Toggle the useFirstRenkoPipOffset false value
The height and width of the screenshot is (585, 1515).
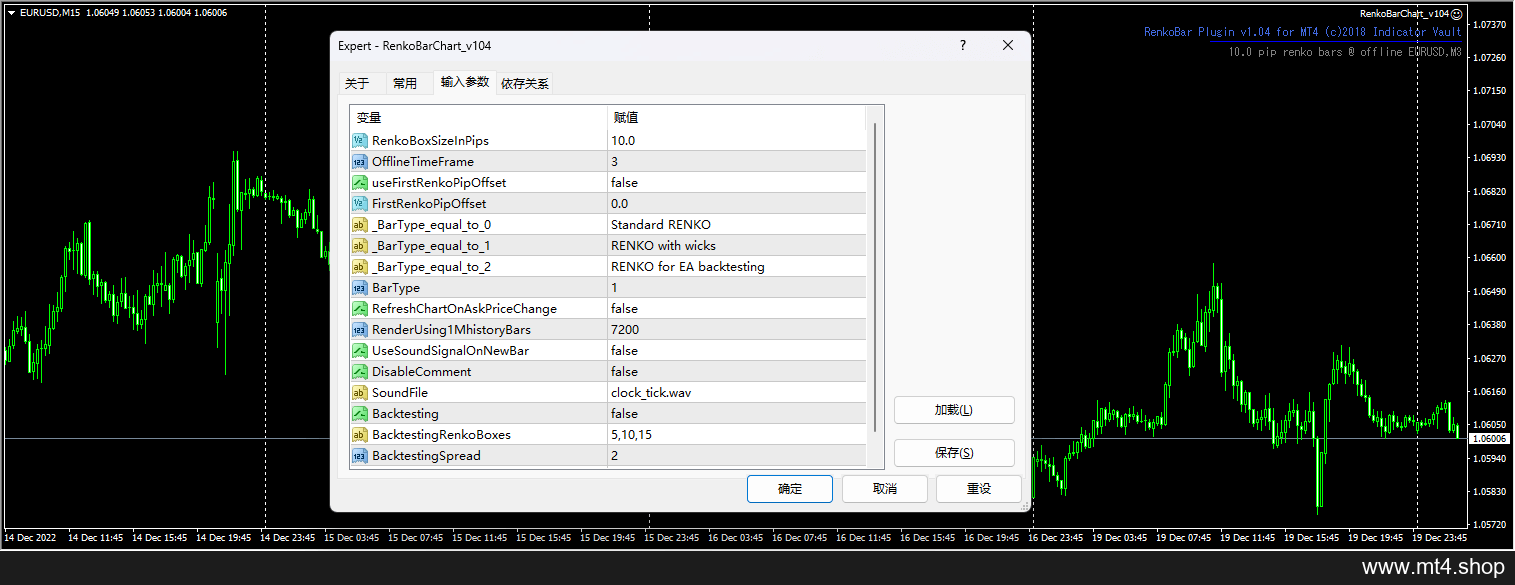[737, 183]
